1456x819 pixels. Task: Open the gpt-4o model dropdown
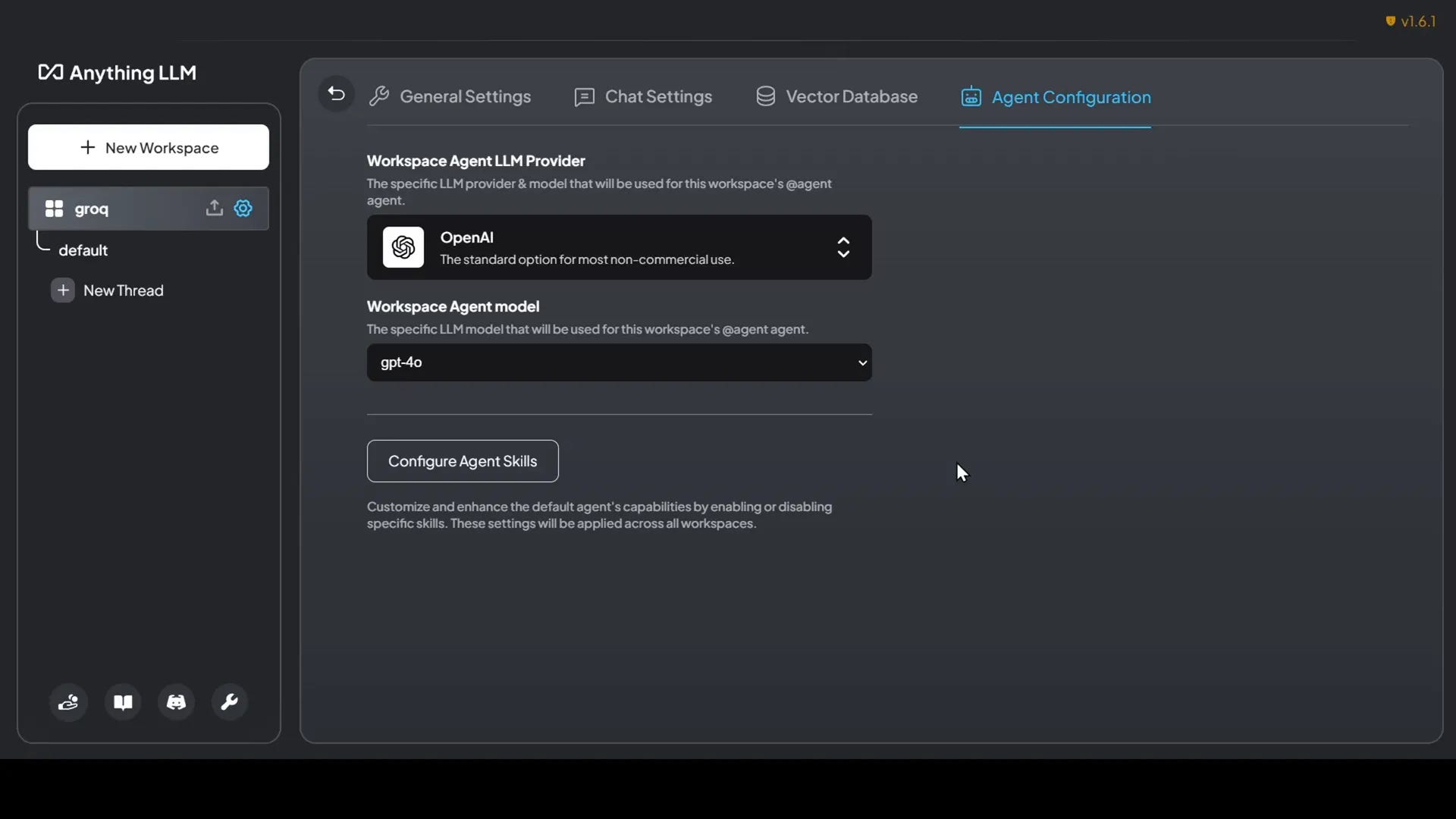[618, 362]
